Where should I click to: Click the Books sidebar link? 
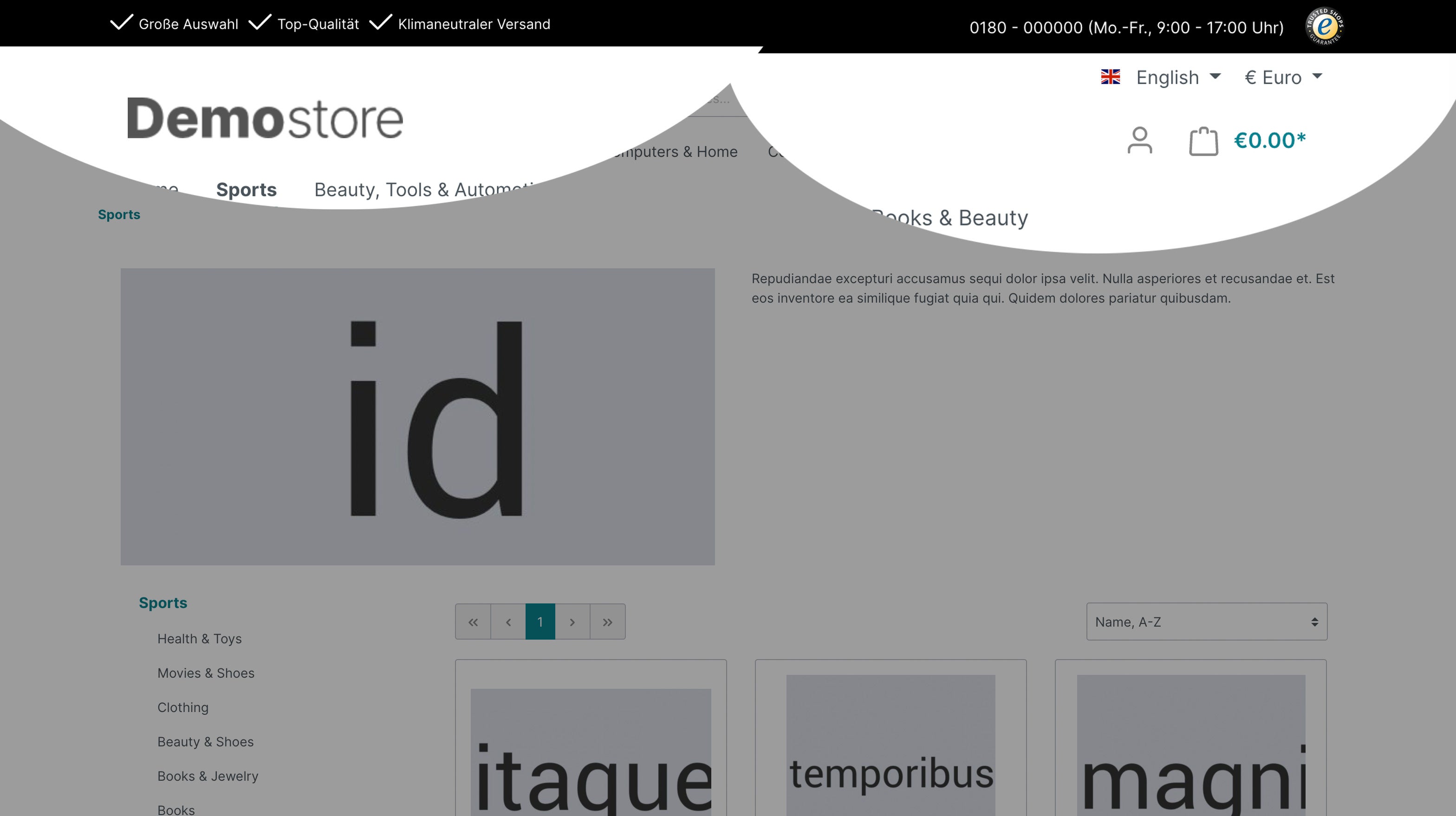pos(176,809)
